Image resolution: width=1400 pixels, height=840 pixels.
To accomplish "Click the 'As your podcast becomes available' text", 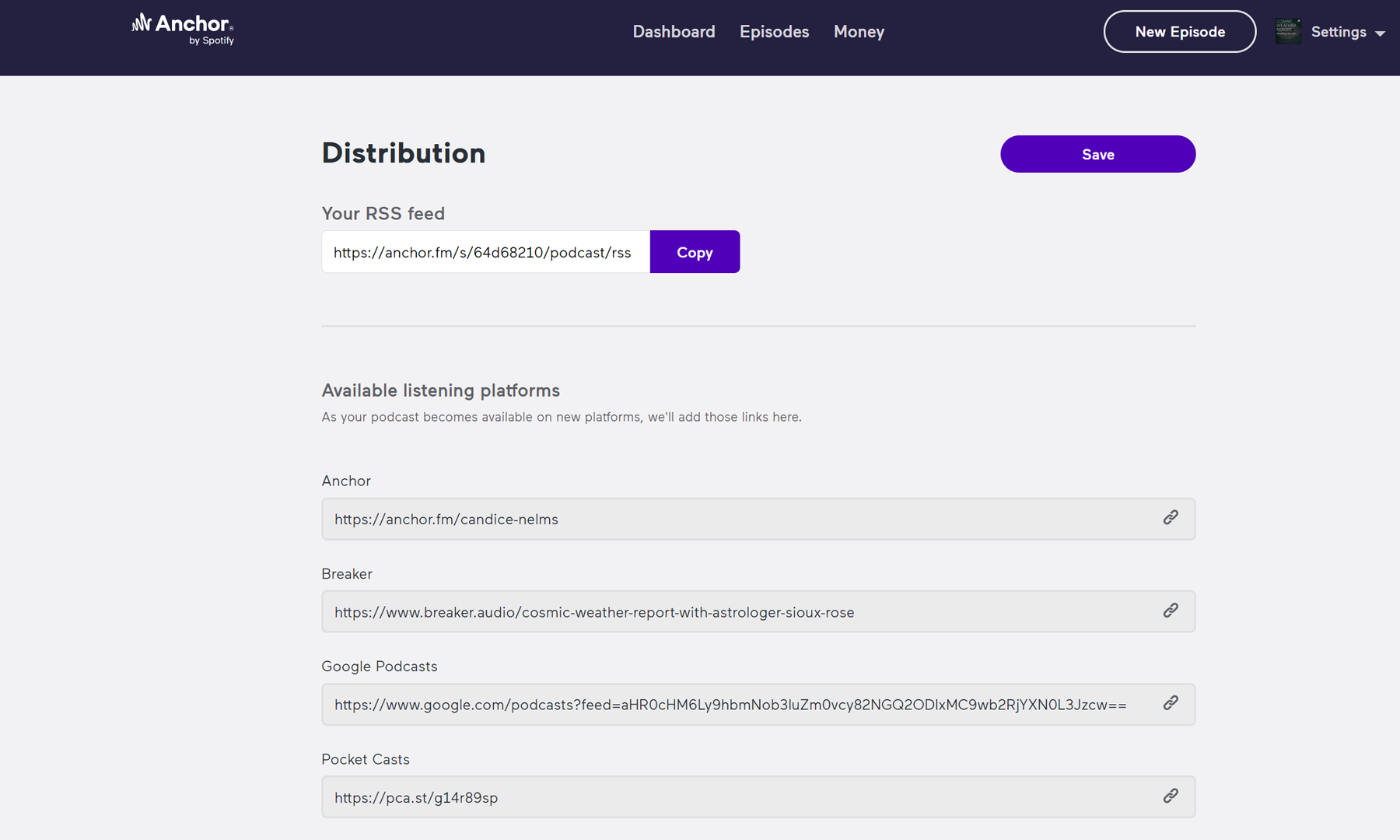I will [562, 417].
